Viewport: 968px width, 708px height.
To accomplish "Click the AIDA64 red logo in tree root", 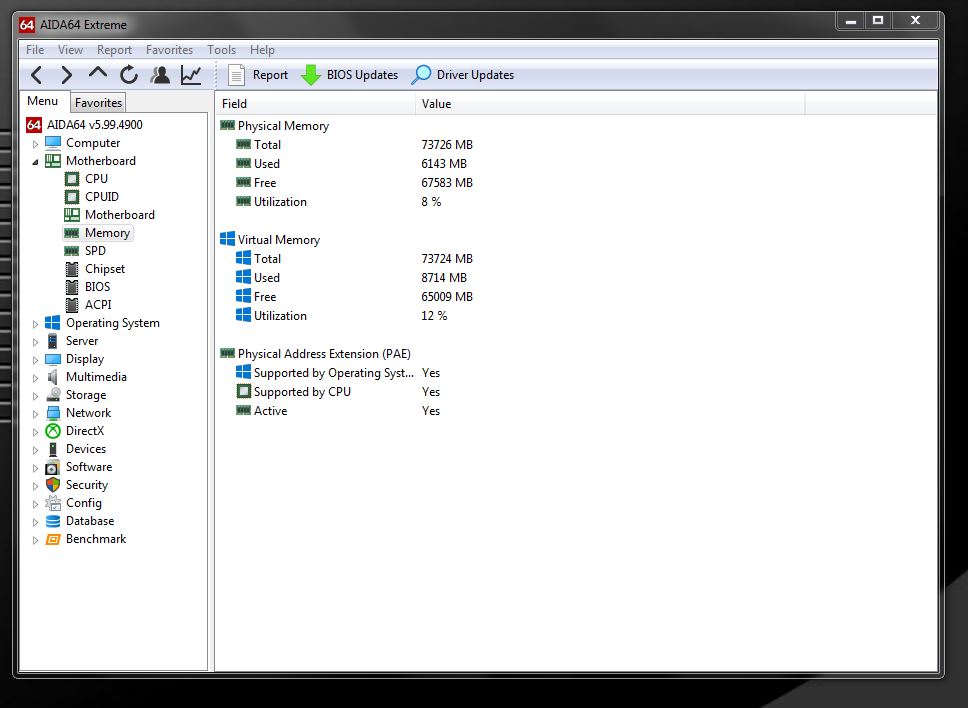I will coord(34,125).
